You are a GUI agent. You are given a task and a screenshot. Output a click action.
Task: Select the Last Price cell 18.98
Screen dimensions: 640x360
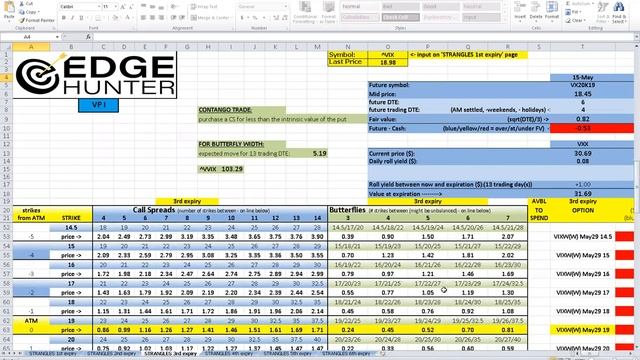click(x=387, y=62)
